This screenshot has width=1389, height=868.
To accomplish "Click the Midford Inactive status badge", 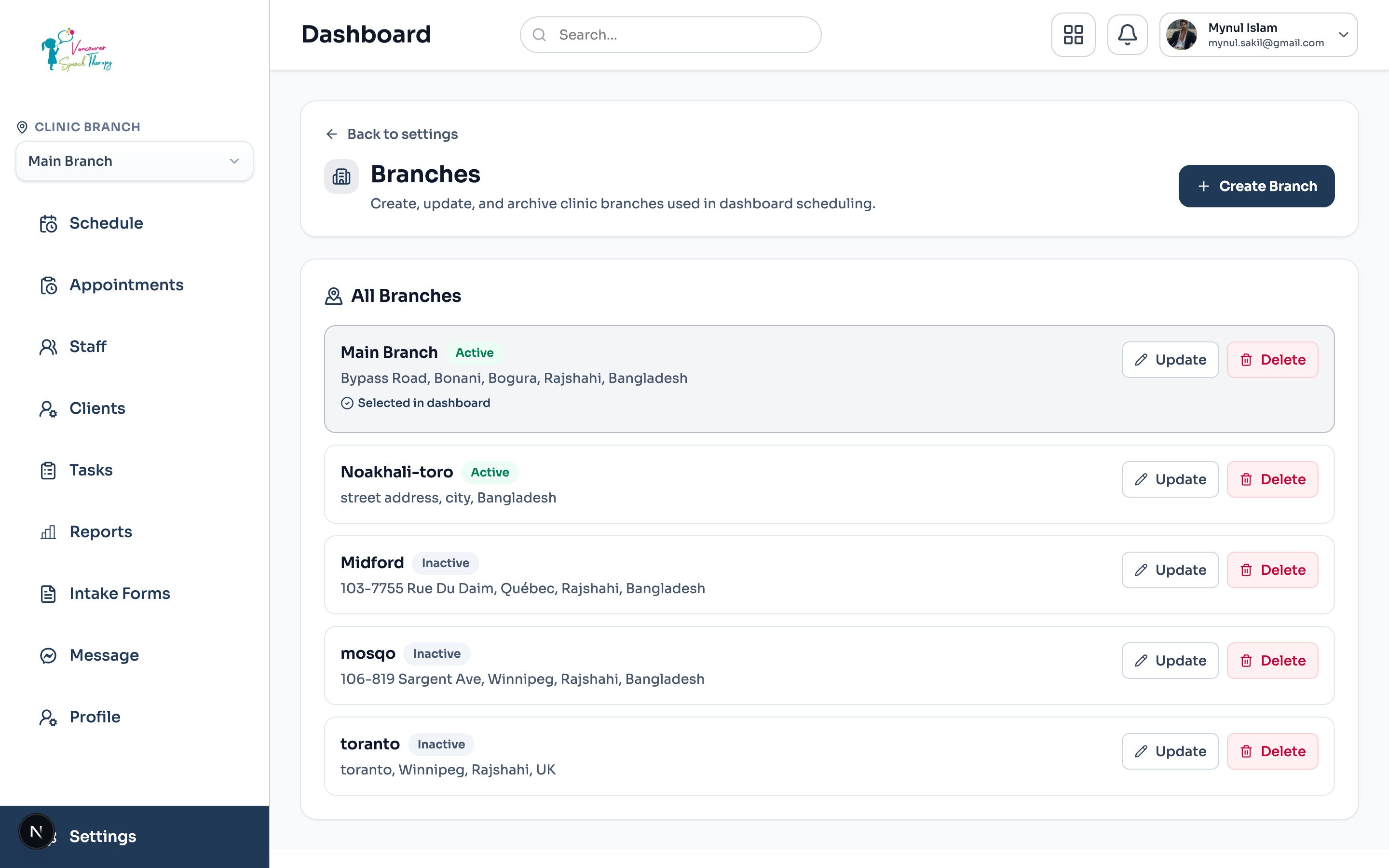I will point(446,563).
